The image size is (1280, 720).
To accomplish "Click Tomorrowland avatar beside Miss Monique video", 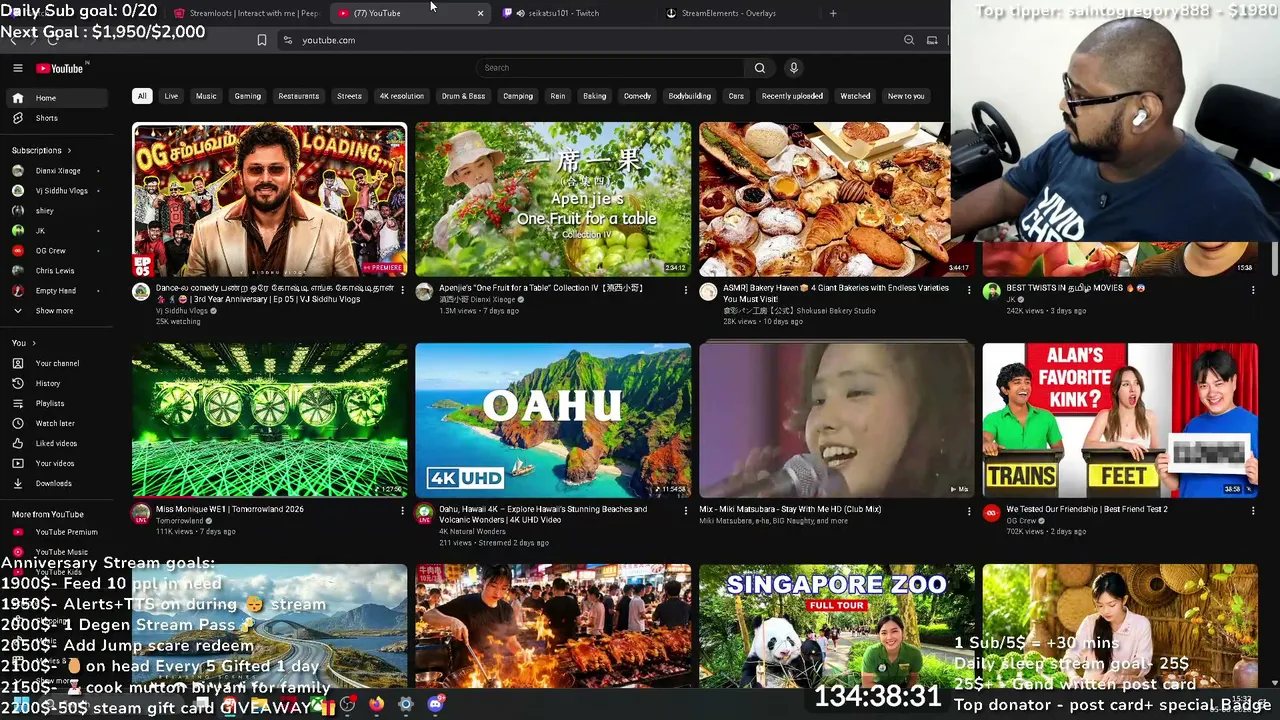I will click(x=141, y=513).
